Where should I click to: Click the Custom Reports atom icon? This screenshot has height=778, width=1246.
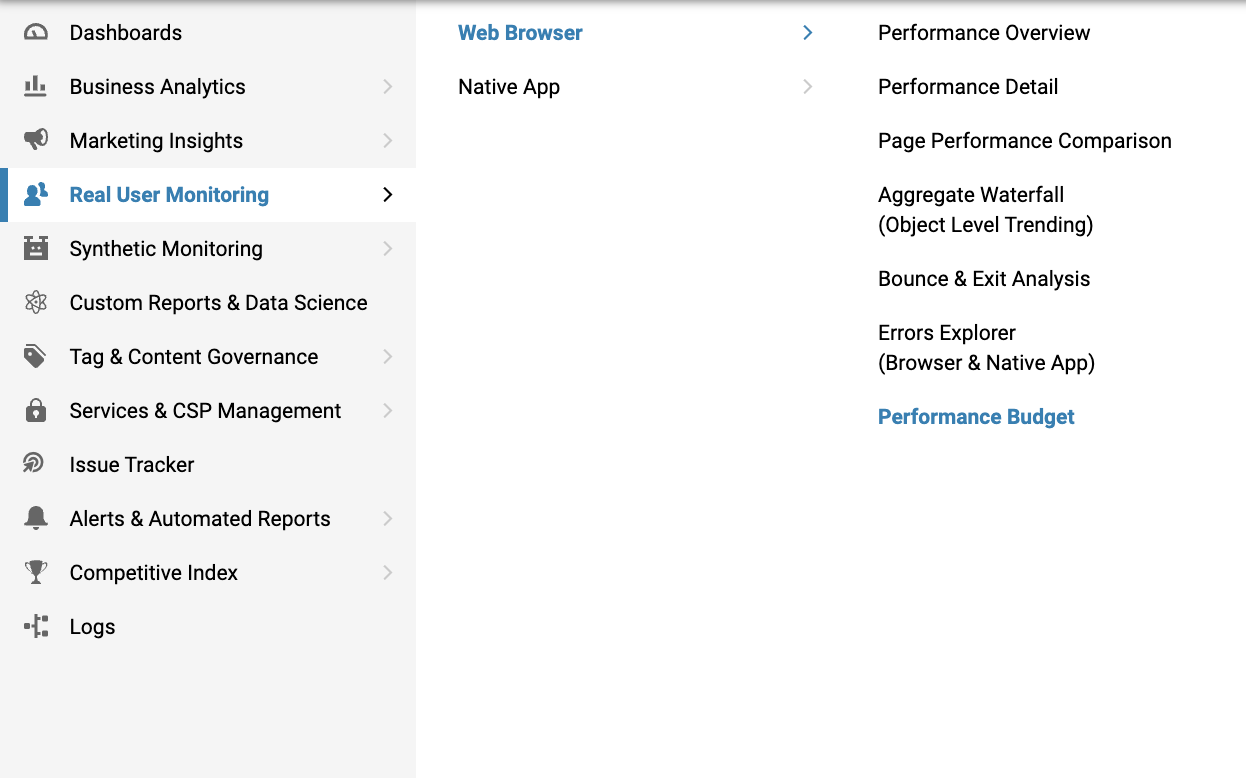point(36,303)
